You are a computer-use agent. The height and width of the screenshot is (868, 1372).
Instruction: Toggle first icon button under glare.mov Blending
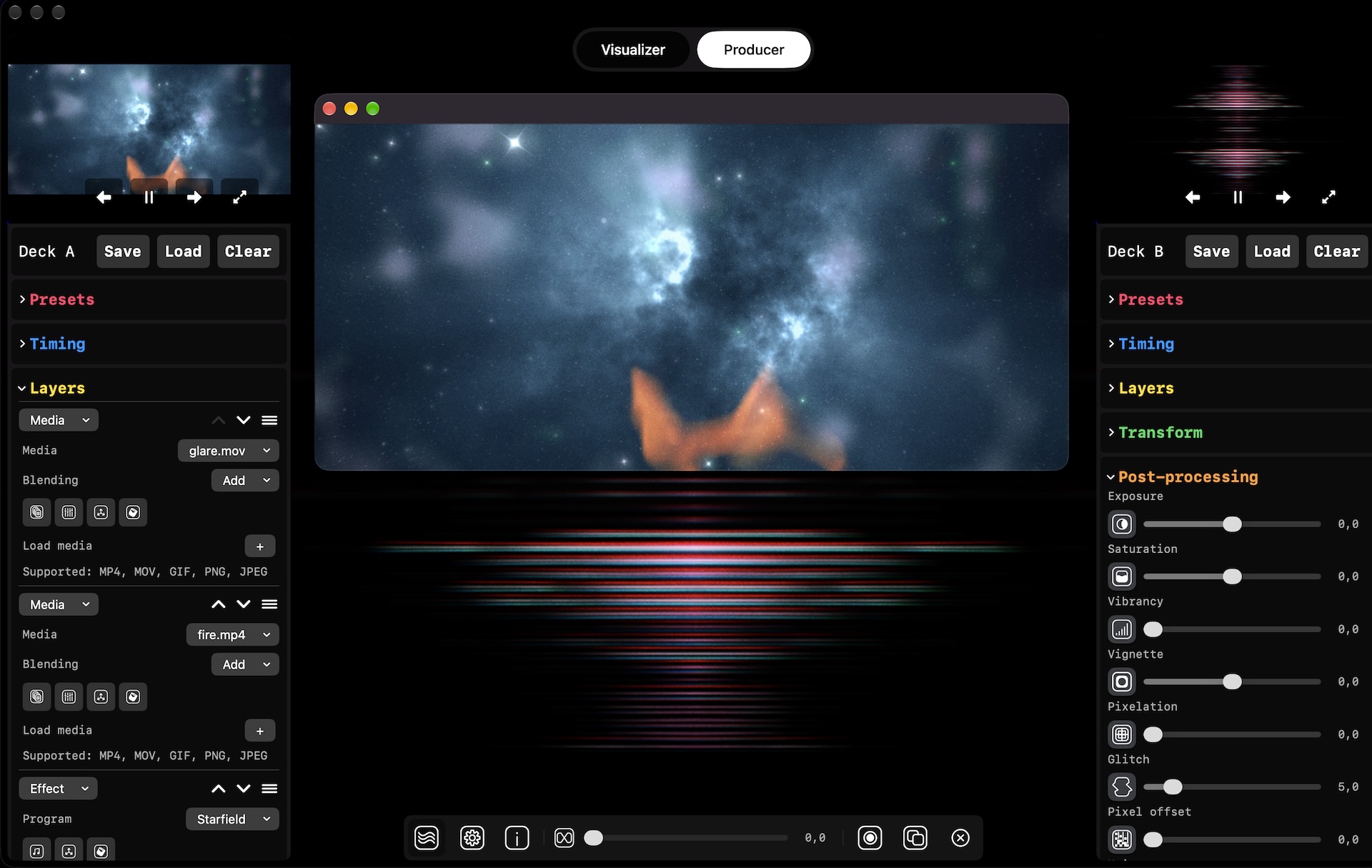36,512
